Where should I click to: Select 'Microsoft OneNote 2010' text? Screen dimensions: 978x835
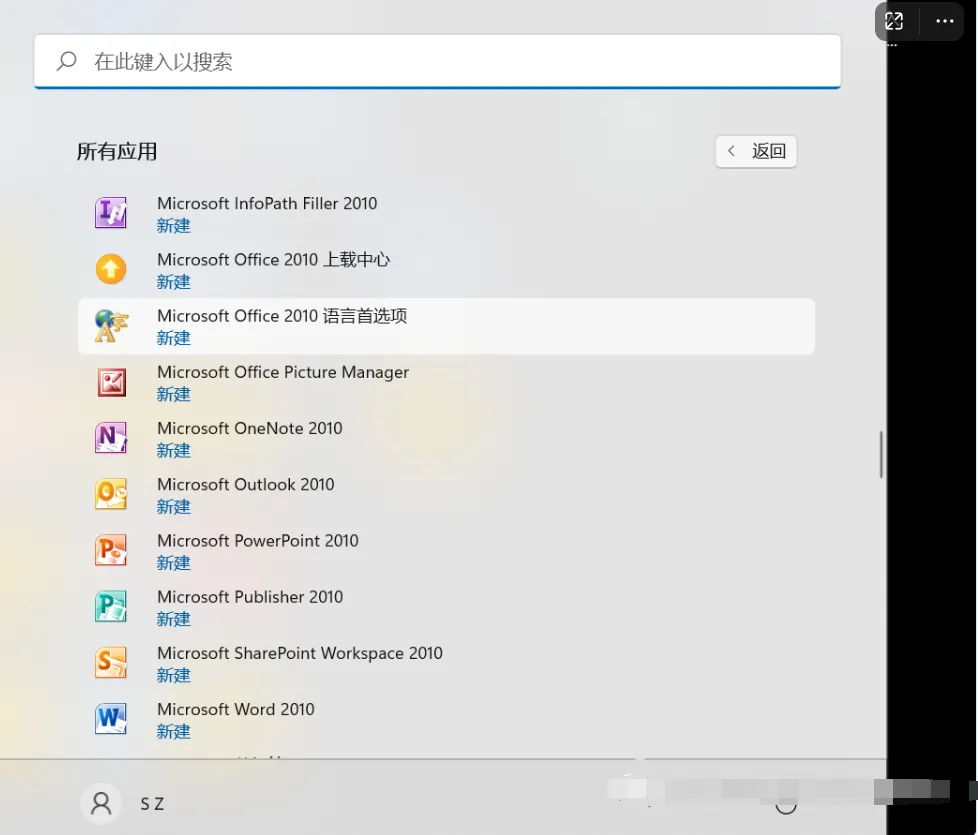(x=249, y=428)
